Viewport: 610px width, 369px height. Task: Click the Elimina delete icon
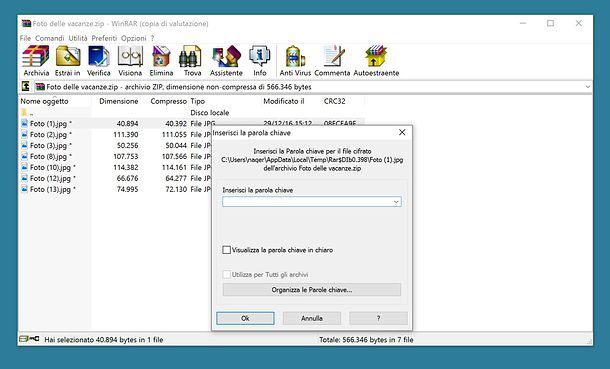[161, 61]
